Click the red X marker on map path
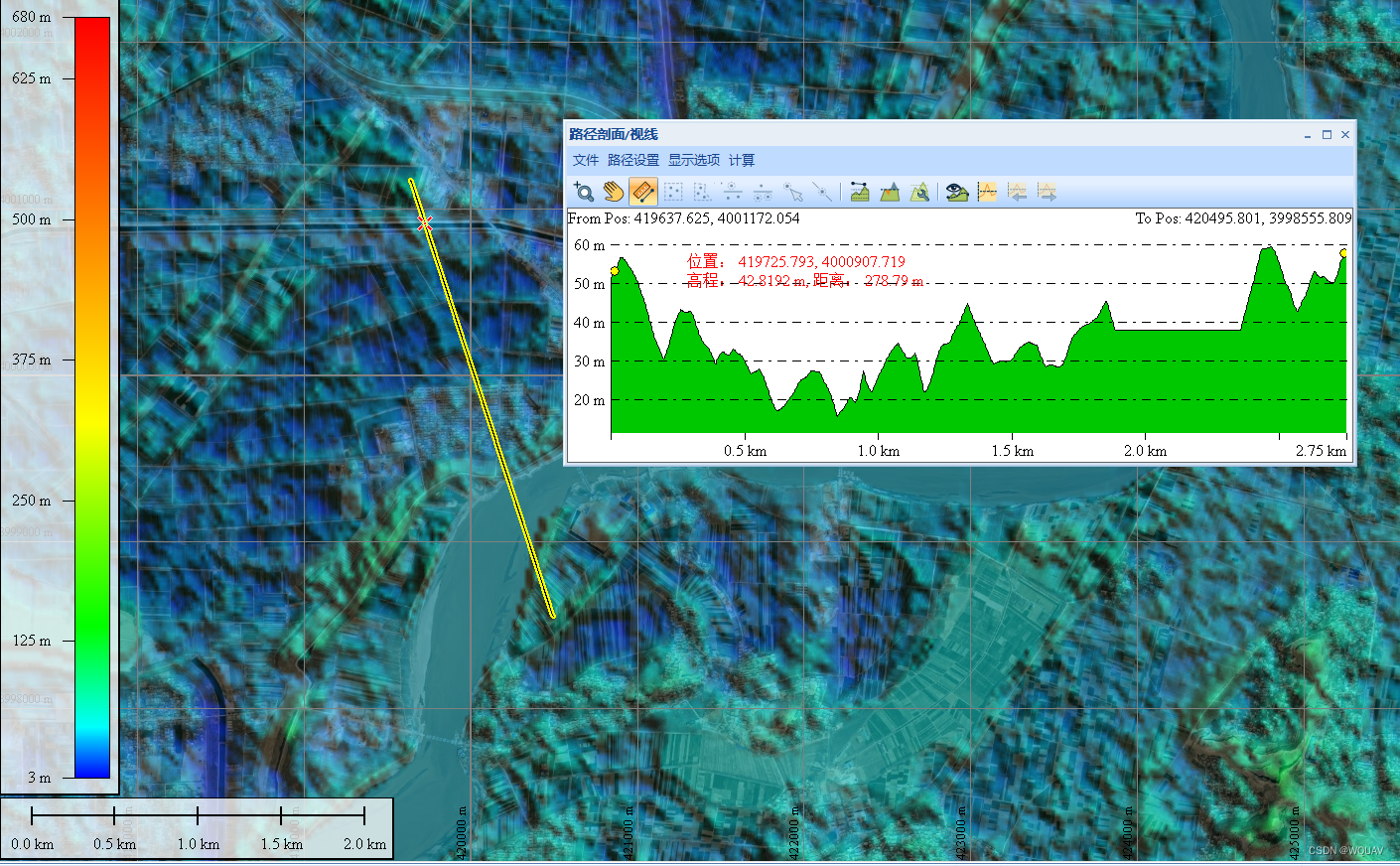Screen dimensions: 1400x866 pos(425,223)
